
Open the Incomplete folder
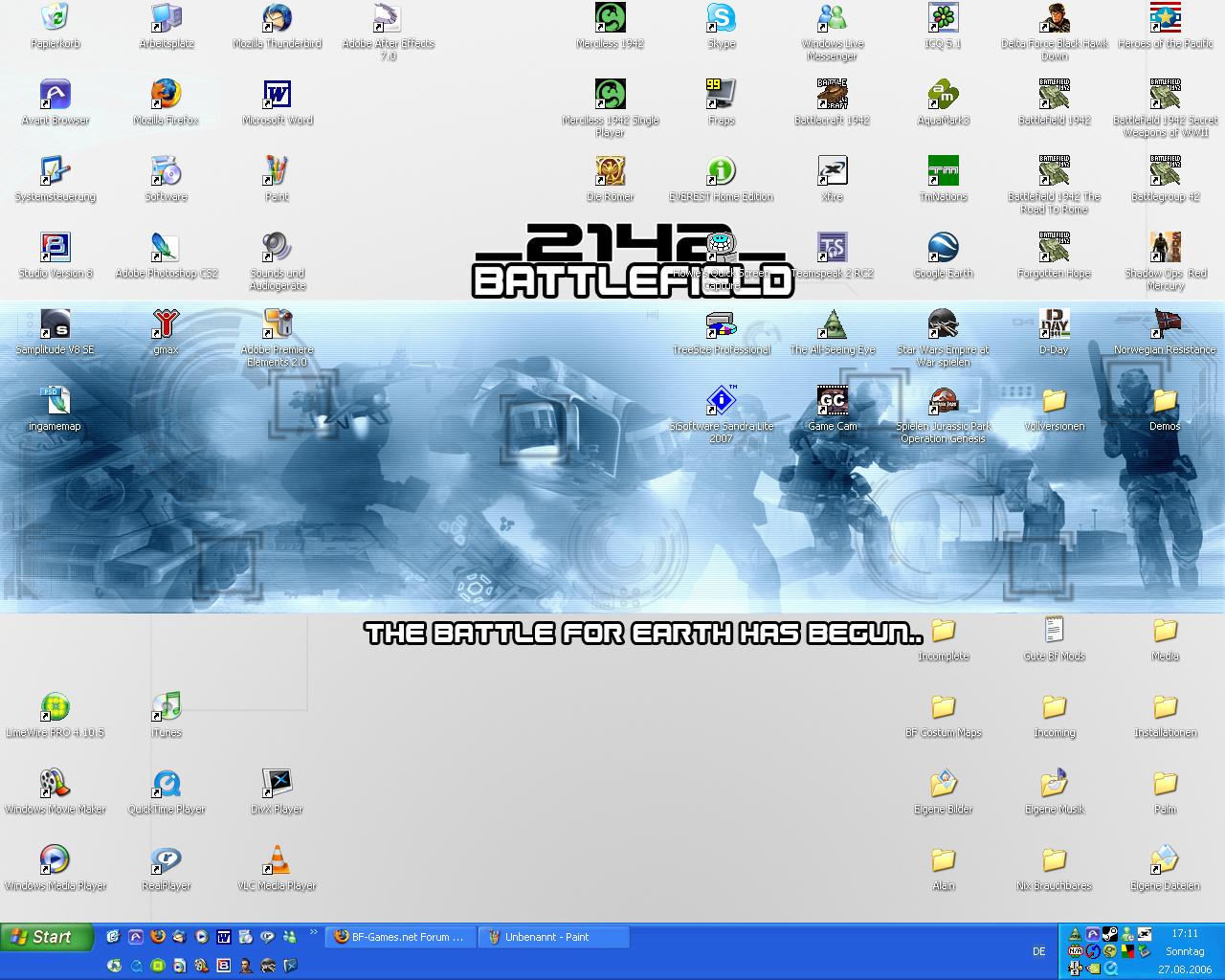pyautogui.click(x=944, y=630)
